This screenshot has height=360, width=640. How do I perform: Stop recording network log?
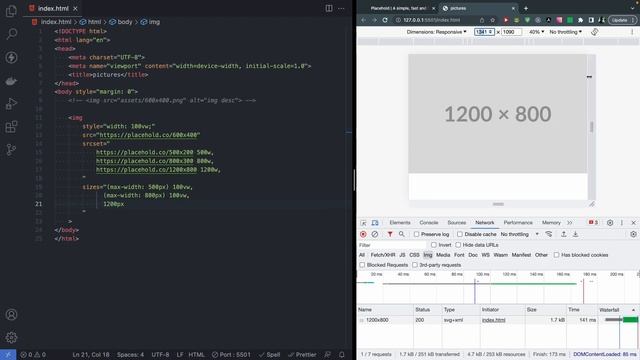(x=363, y=234)
